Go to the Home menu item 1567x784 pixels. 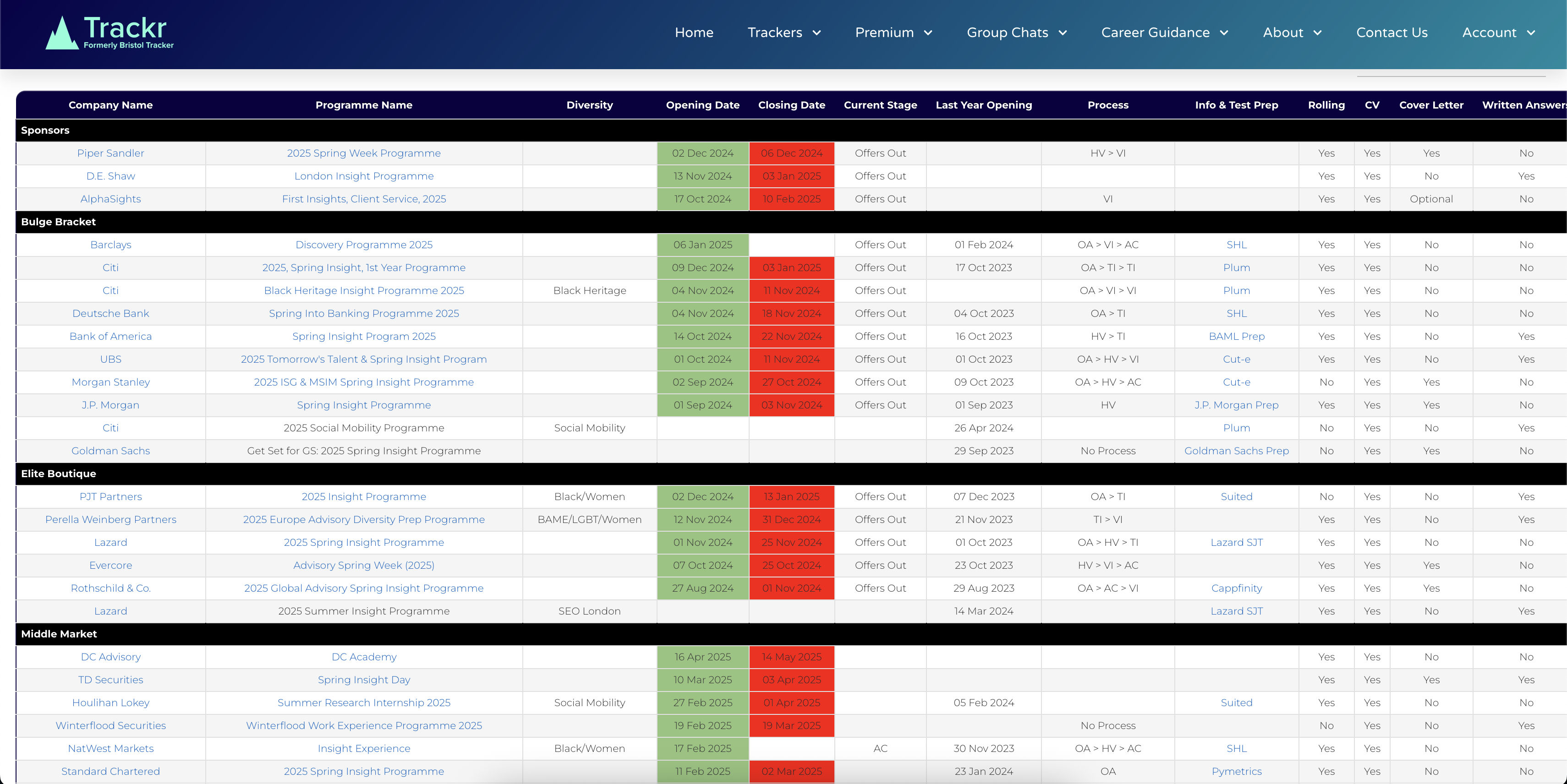pos(694,33)
